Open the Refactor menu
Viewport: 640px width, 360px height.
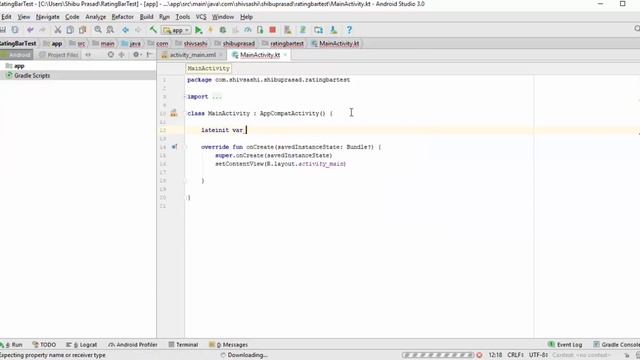click(122, 17)
